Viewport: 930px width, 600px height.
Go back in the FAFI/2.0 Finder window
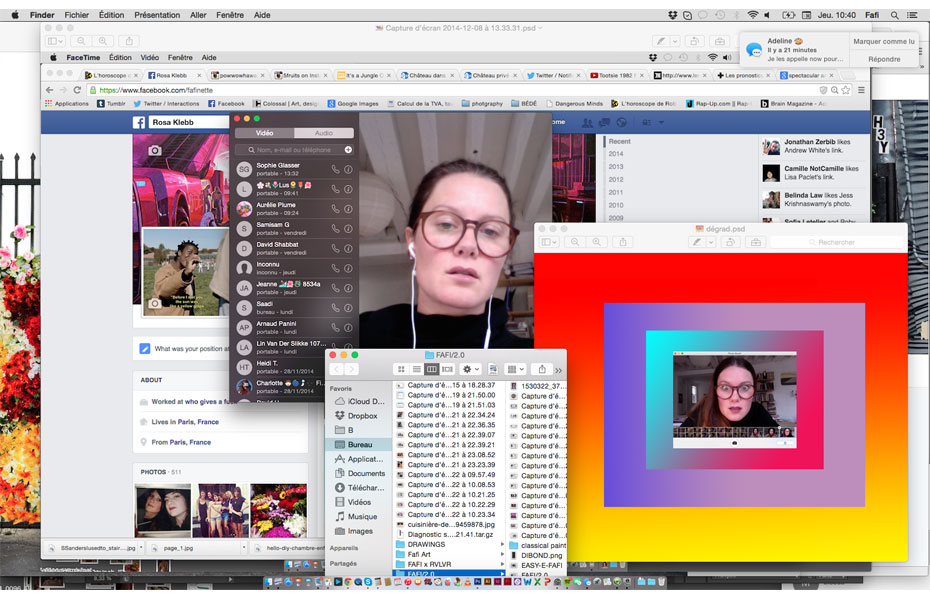click(x=336, y=369)
